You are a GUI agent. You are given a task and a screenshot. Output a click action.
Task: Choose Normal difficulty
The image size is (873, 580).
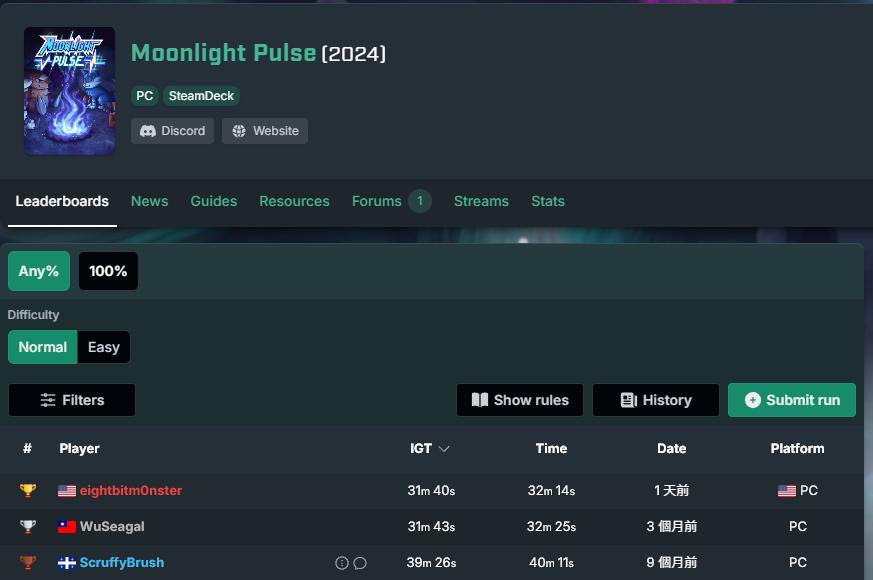[x=42, y=347]
